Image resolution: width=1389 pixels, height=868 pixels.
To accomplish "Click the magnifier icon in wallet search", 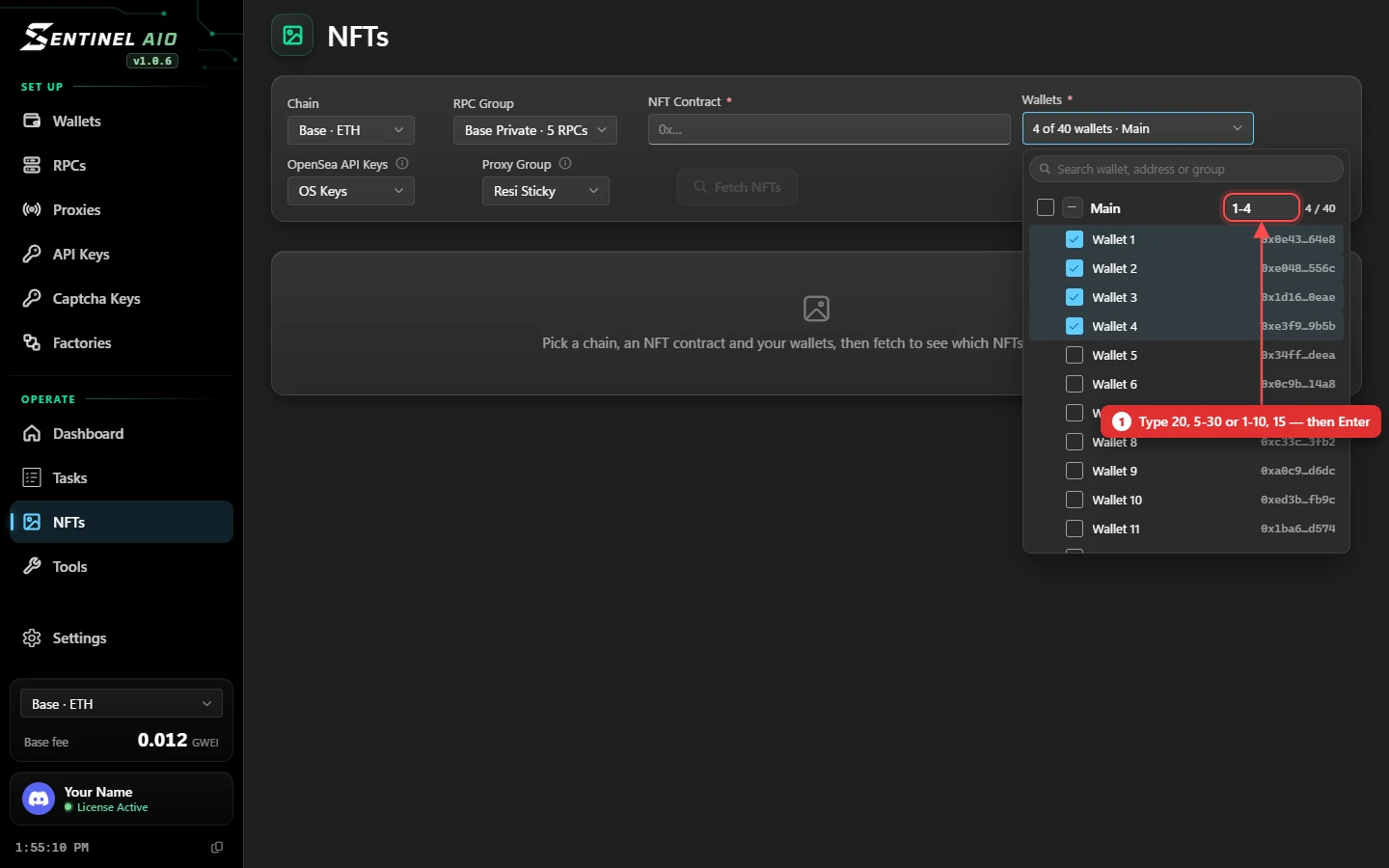I will coord(1045,169).
